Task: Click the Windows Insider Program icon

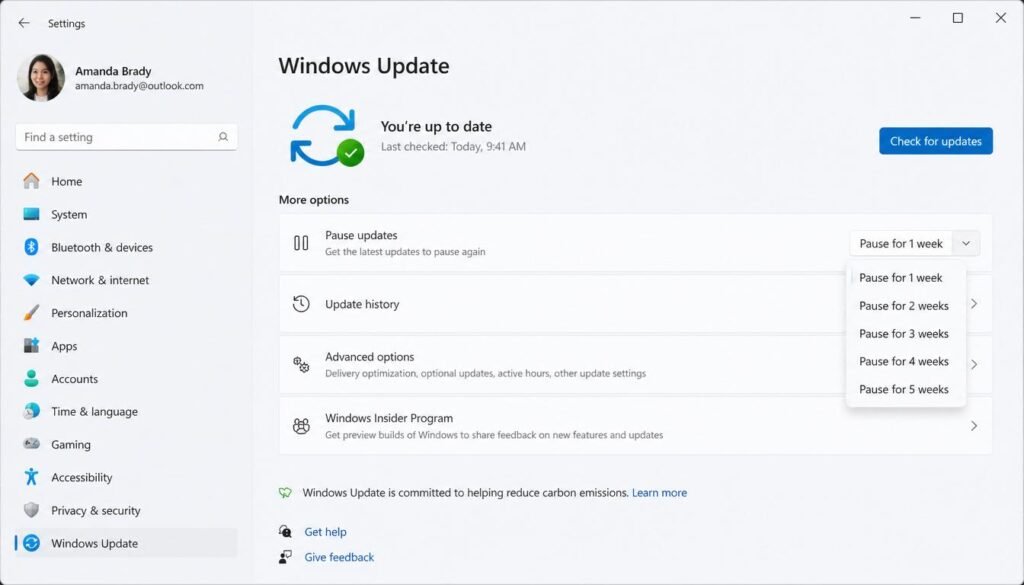Action: (x=301, y=426)
